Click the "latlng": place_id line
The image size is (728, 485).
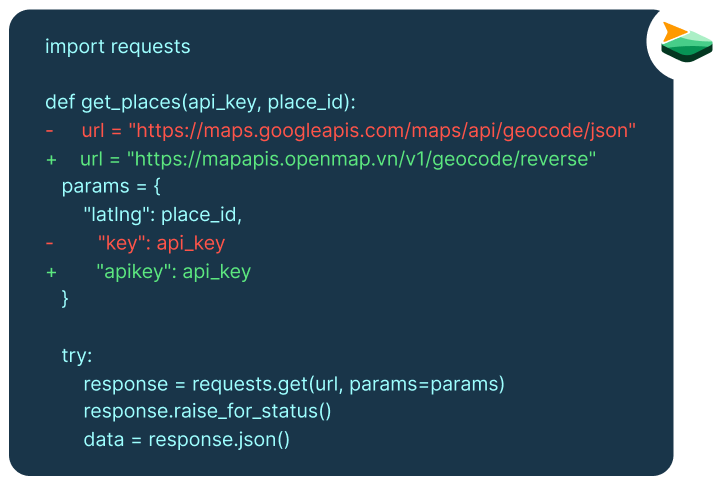(162, 215)
